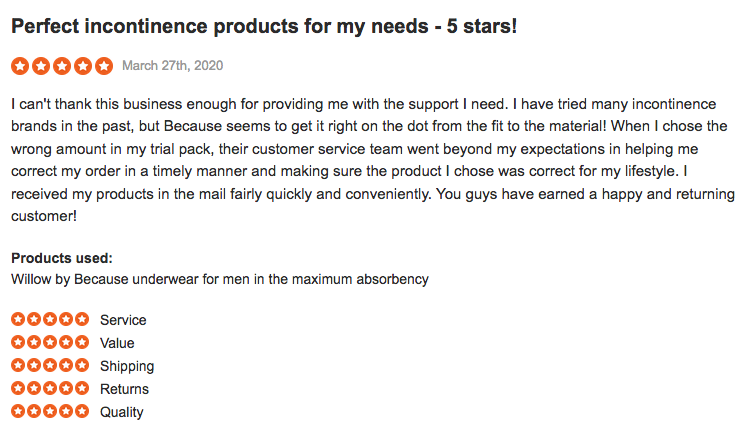Screen dimensions: 744x444
Task: Click the Shipping rating label
Action: pos(127,366)
